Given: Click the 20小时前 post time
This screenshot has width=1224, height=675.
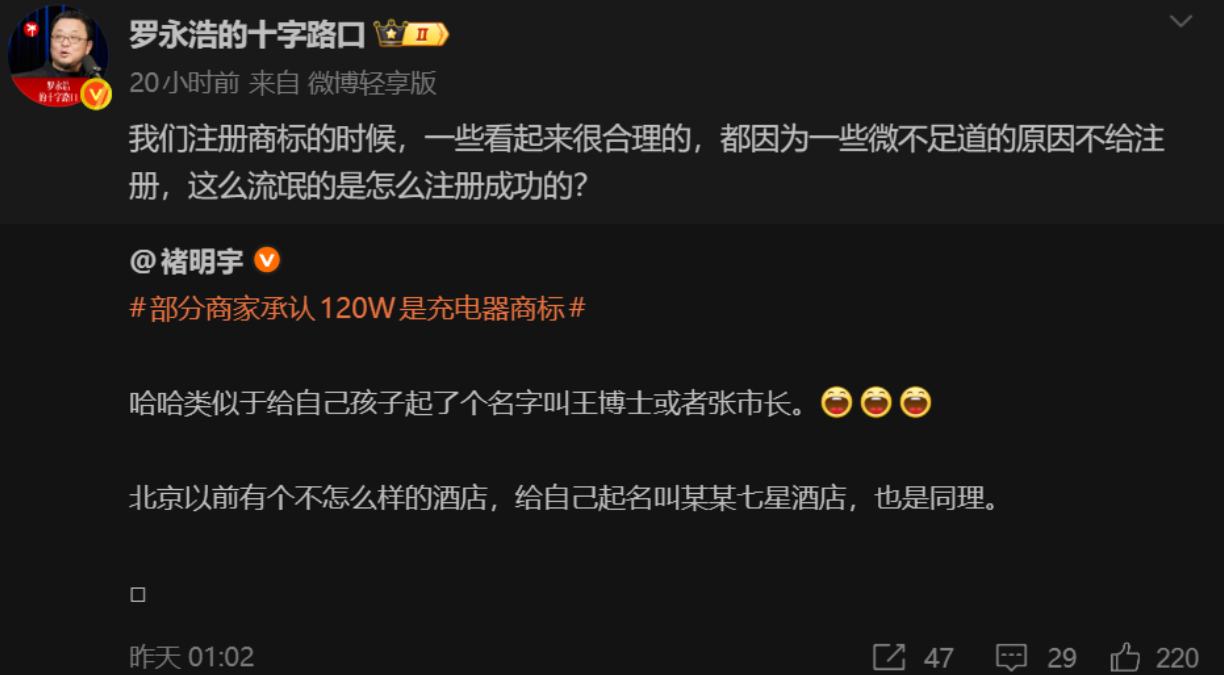Looking at the screenshot, I should [x=184, y=83].
